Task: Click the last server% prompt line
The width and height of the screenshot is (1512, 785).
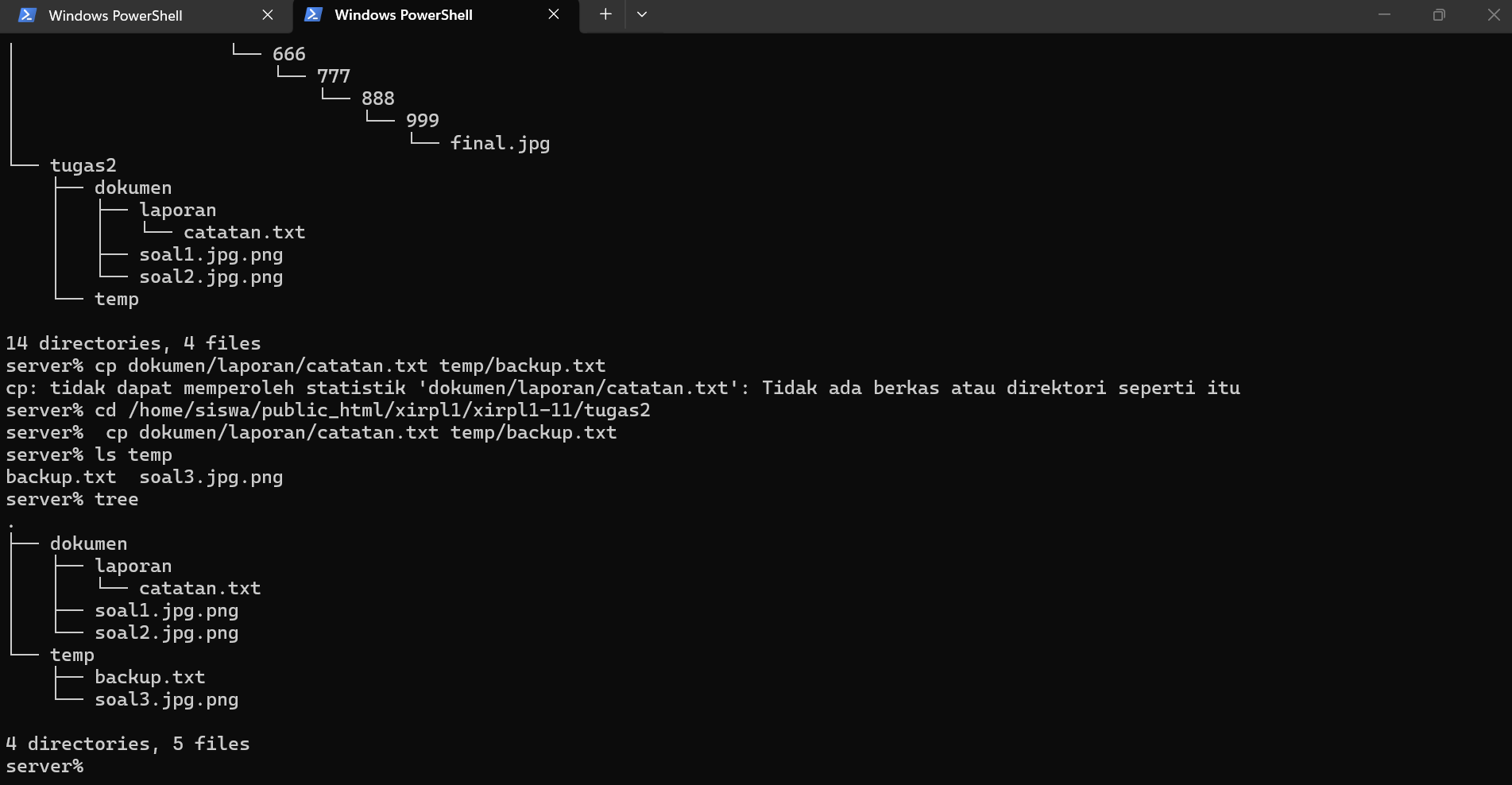Action: (44, 766)
